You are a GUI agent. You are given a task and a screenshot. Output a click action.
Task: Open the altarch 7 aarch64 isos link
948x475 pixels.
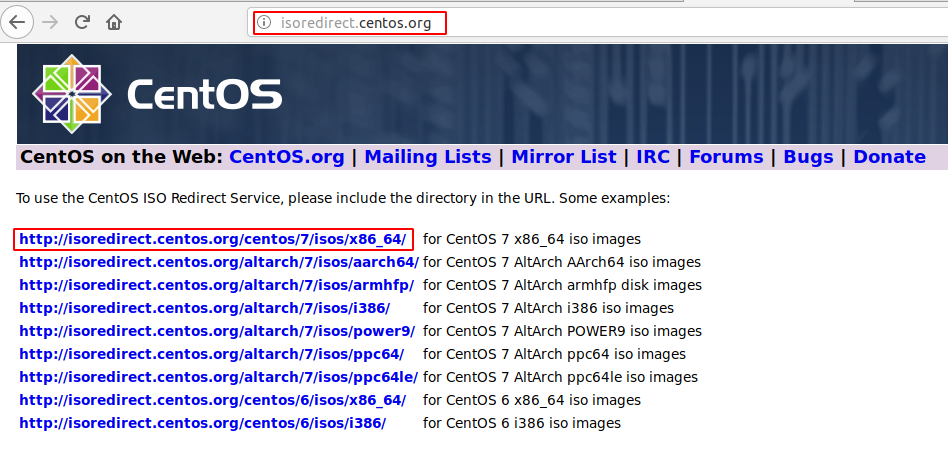218,263
